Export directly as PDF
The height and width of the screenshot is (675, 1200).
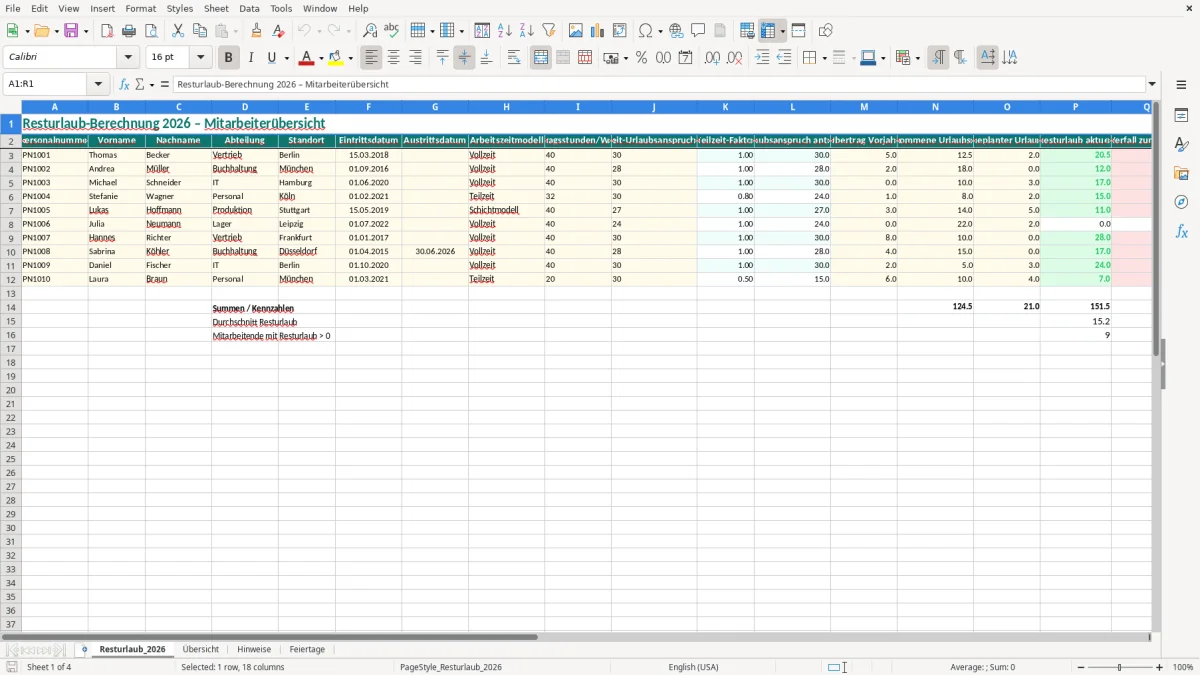pos(107,31)
